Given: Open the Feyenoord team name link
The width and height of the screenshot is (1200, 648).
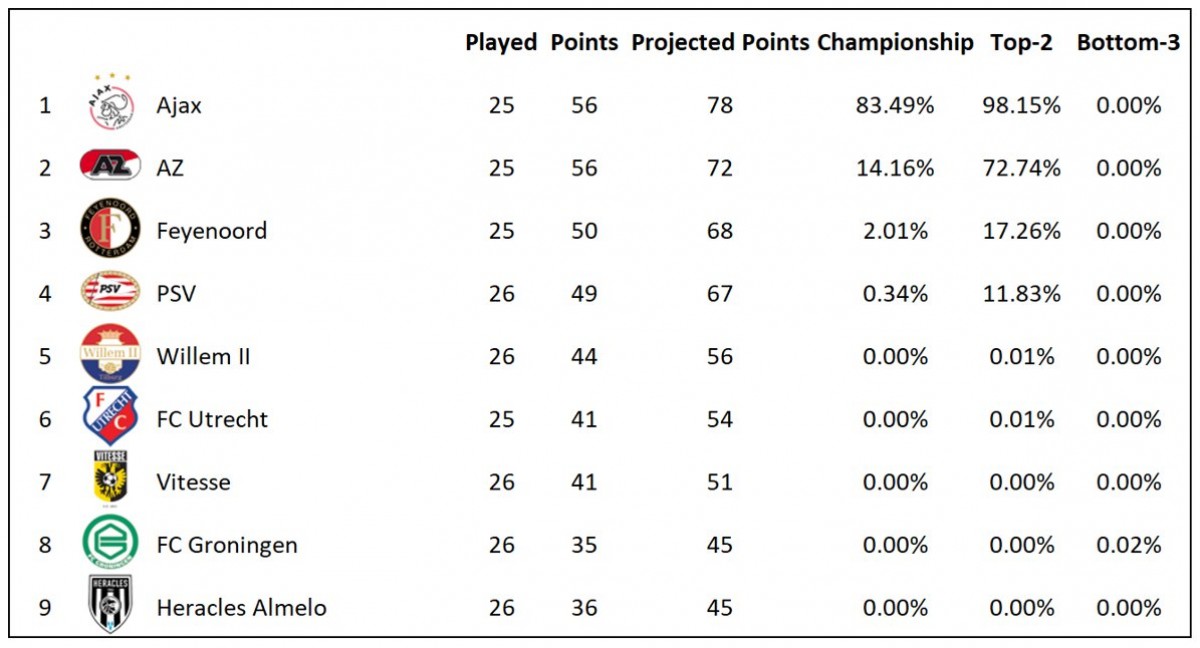Looking at the screenshot, I should coord(212,231).
